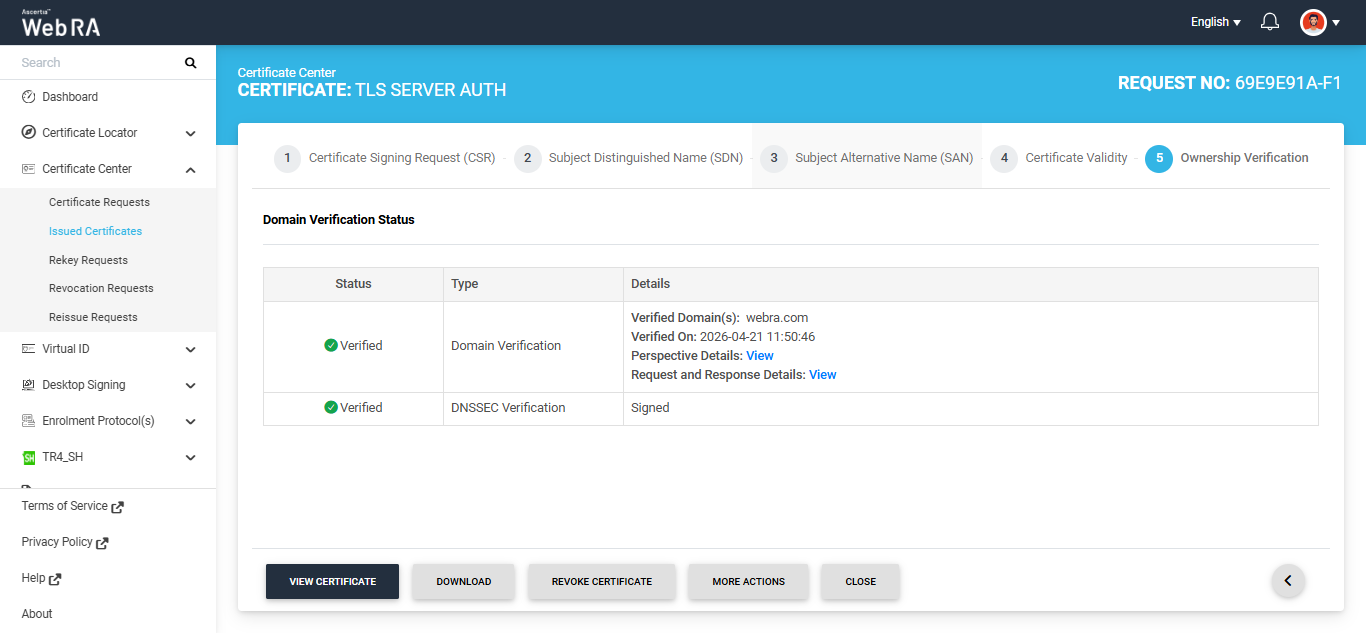The image size is (1366, 633).
Task: Expand the Certificate Locator chevron
Action: pos(190,134)
